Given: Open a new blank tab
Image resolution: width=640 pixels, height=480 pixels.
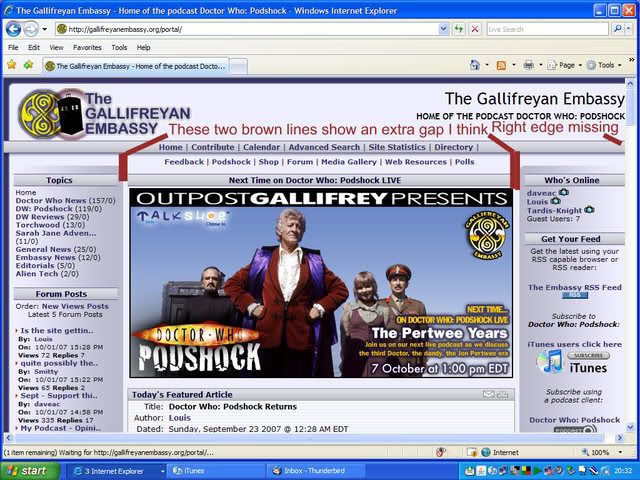Looking at the screenshot, I should coord(238,67).
